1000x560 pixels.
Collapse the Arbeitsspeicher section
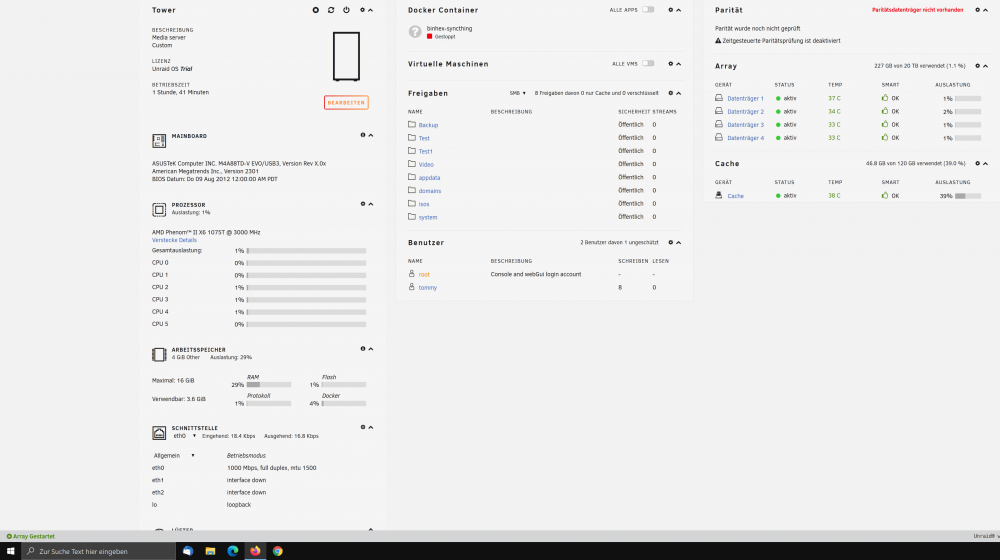[371, 349]
